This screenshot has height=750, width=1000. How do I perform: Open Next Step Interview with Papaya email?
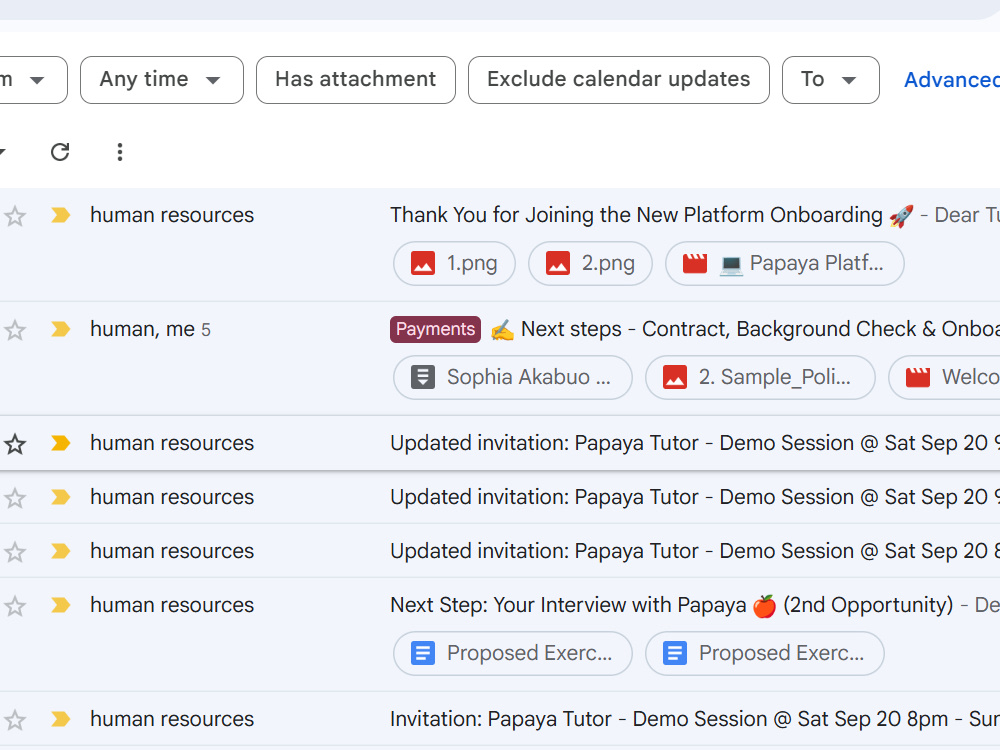pyautogui.click(x=500, y=635)
